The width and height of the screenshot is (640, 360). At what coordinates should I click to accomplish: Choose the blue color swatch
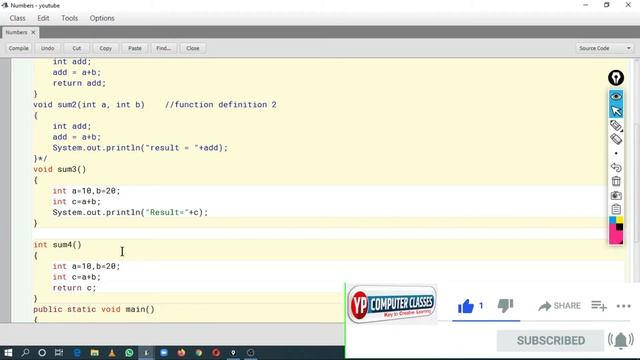coord(612,220)
